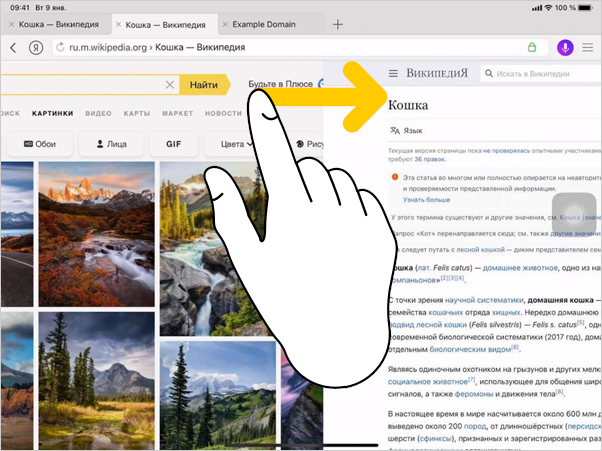Image resolution: width=602 pixels, height=451 pixels.
Task: Clear the search box with the X
Action: click(169, 85)
